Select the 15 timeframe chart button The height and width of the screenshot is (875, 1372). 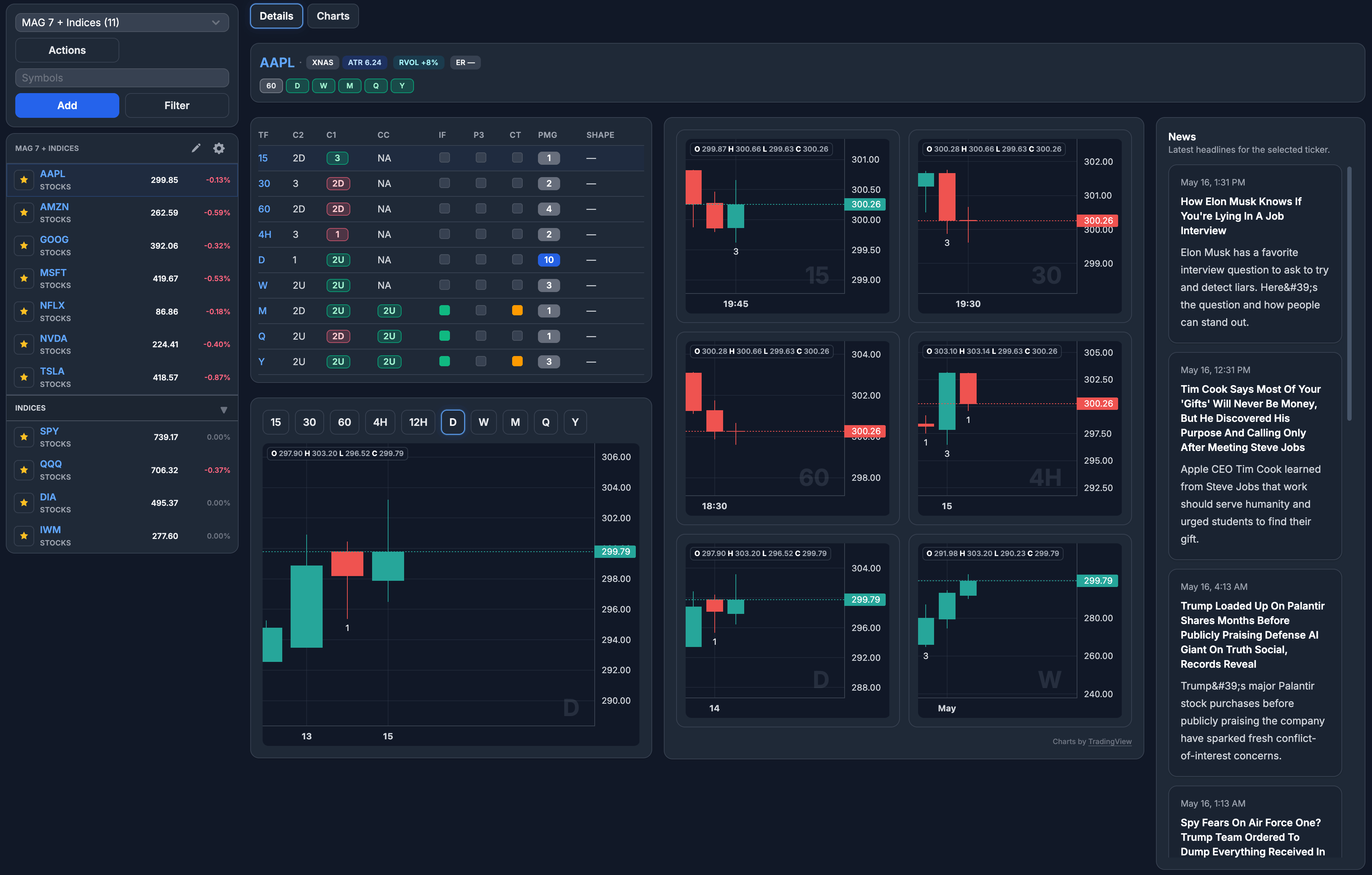(276, 422)
